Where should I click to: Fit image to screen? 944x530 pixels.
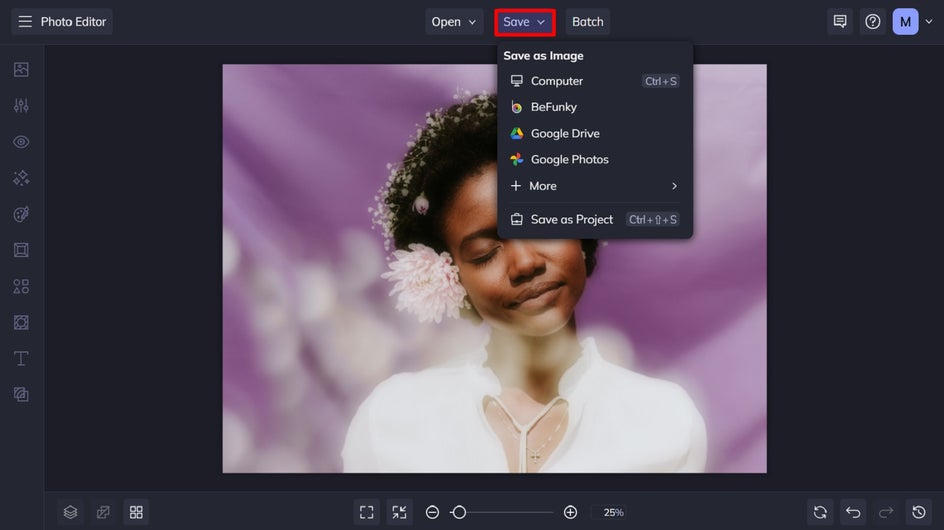[366, 512]
